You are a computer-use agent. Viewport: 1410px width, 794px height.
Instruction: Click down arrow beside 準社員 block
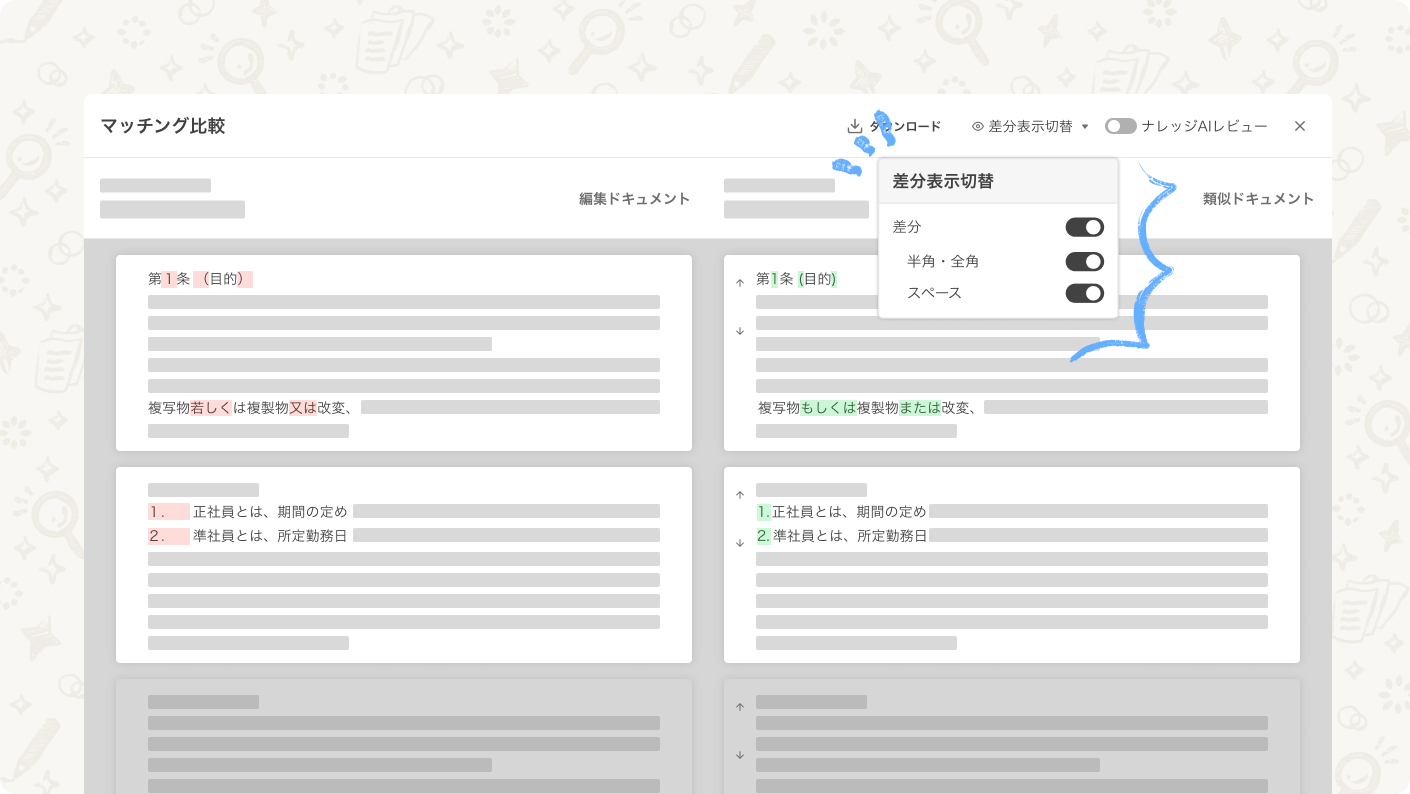click(740, 543)
